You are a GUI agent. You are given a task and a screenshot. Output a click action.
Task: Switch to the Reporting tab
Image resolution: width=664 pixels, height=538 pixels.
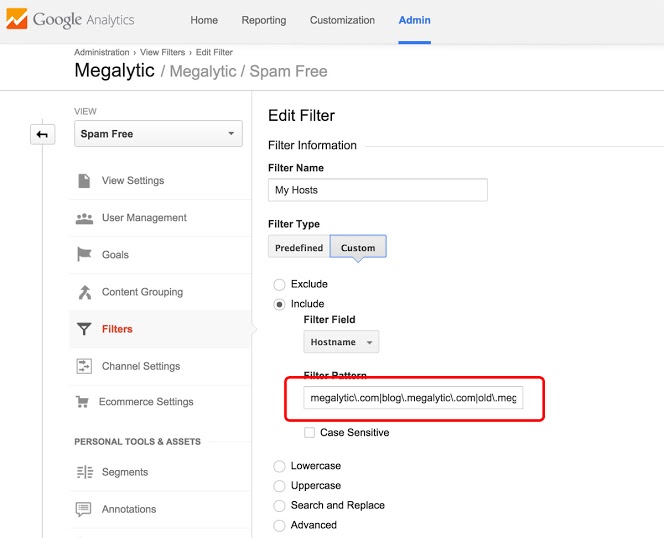pos(263,20)
